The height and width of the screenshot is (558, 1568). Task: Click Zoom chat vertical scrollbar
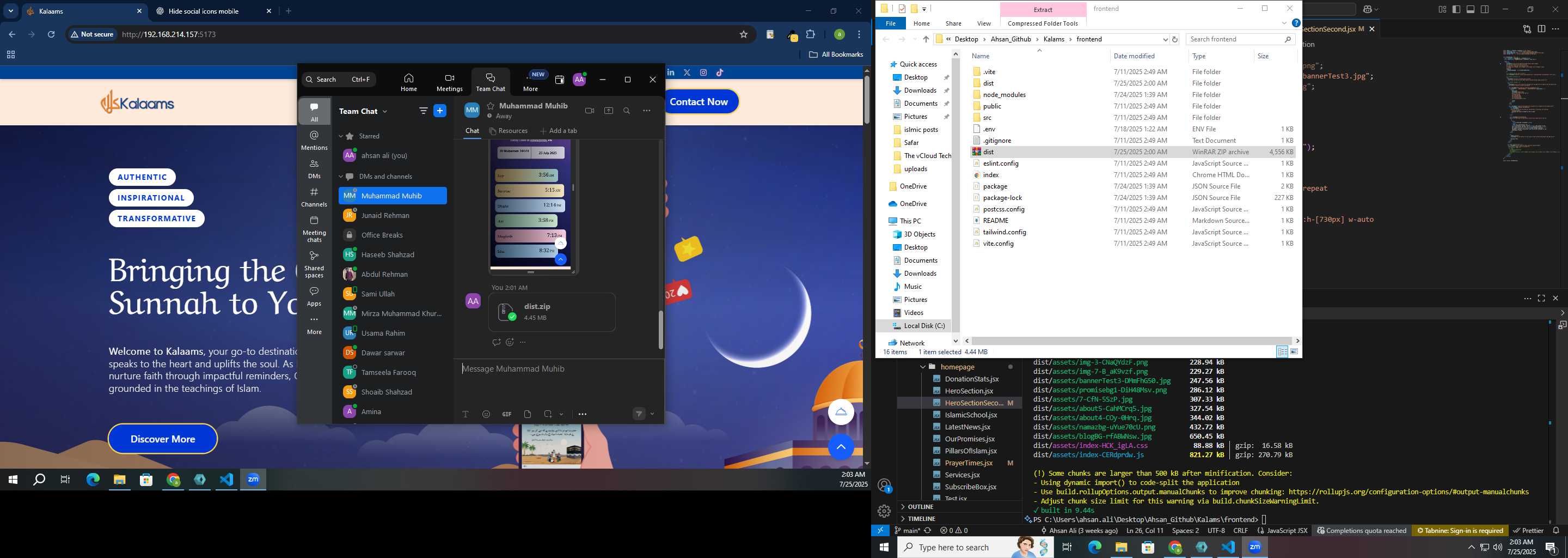pos(660,330)
